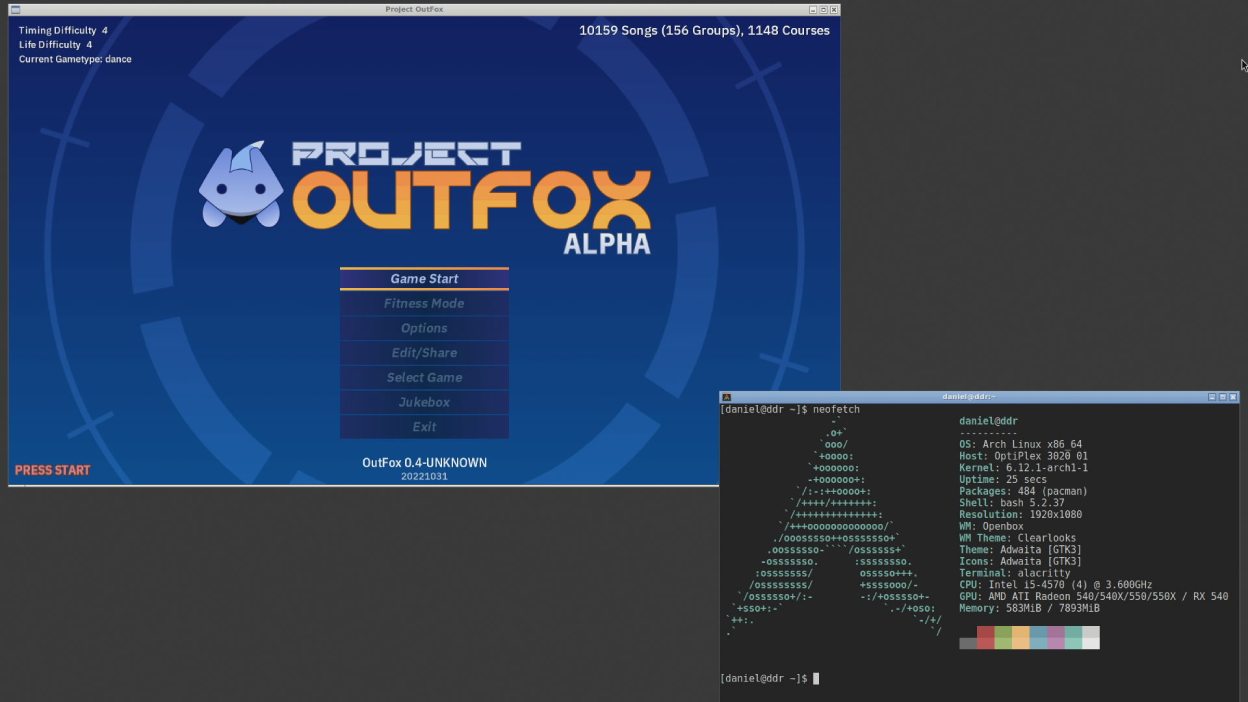Select the Edit/Share menu entry

click(424, 353)
